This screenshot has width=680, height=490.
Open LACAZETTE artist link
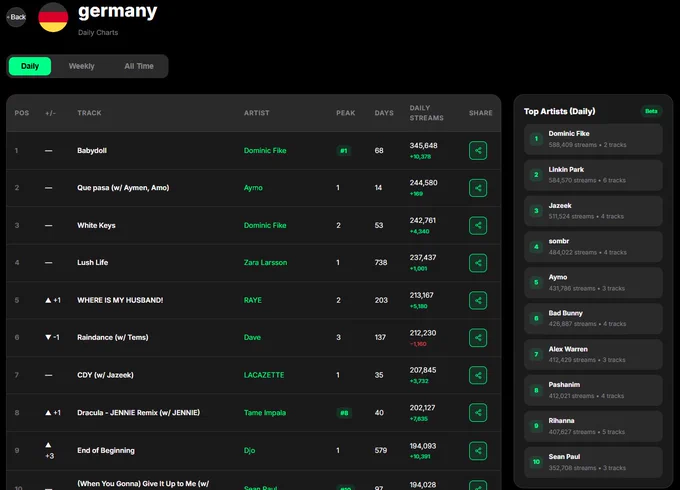(264, 375)
